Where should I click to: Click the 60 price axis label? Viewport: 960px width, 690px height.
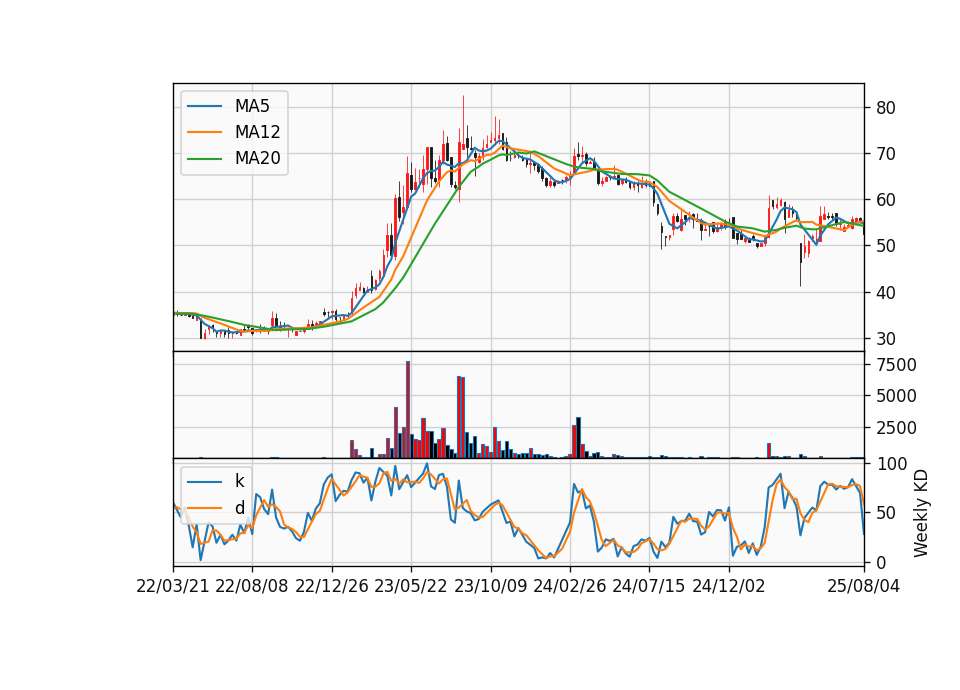[886, 200]
